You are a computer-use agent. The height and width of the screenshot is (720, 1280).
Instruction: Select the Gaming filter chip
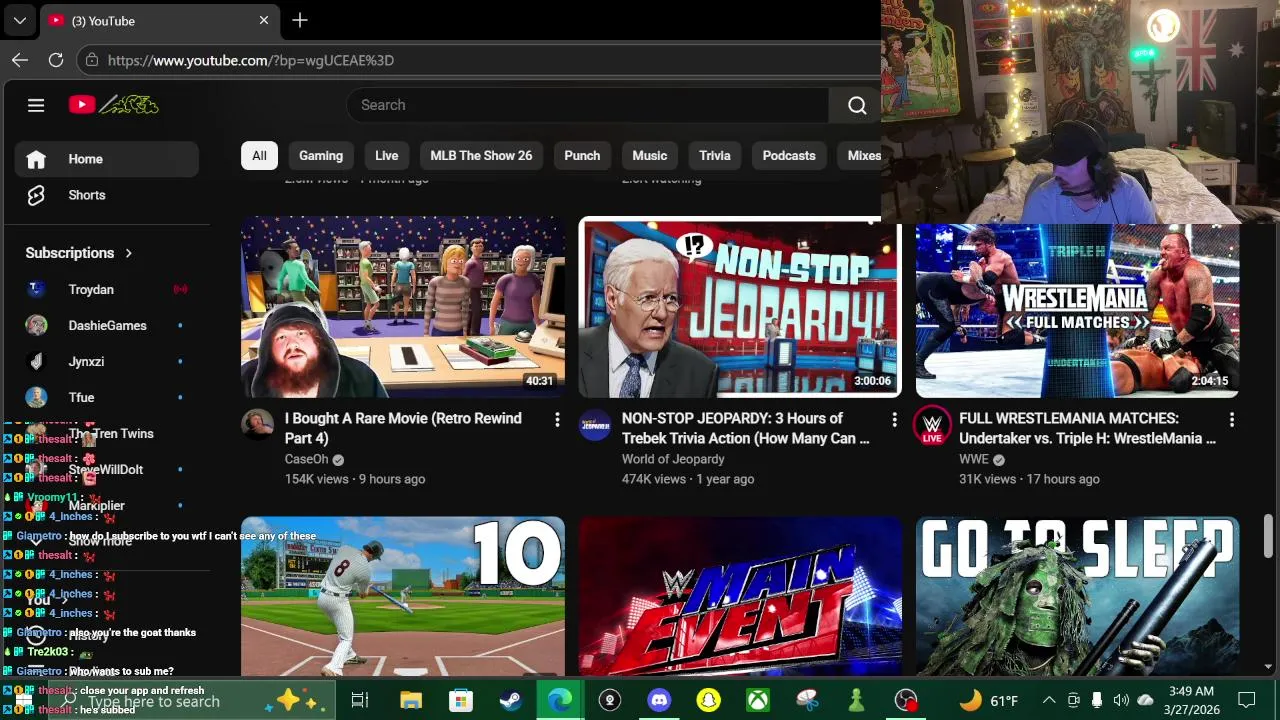(x=321, y=155)
